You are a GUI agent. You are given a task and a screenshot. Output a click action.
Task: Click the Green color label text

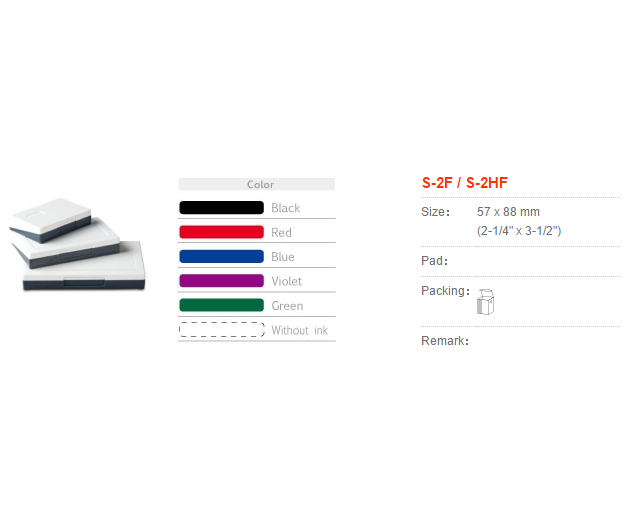click(x=287, y=306)
